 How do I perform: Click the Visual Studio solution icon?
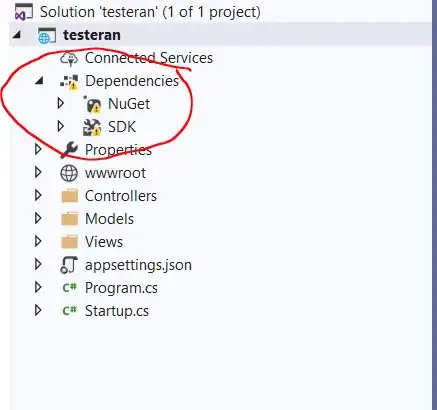tap(23, 12)
